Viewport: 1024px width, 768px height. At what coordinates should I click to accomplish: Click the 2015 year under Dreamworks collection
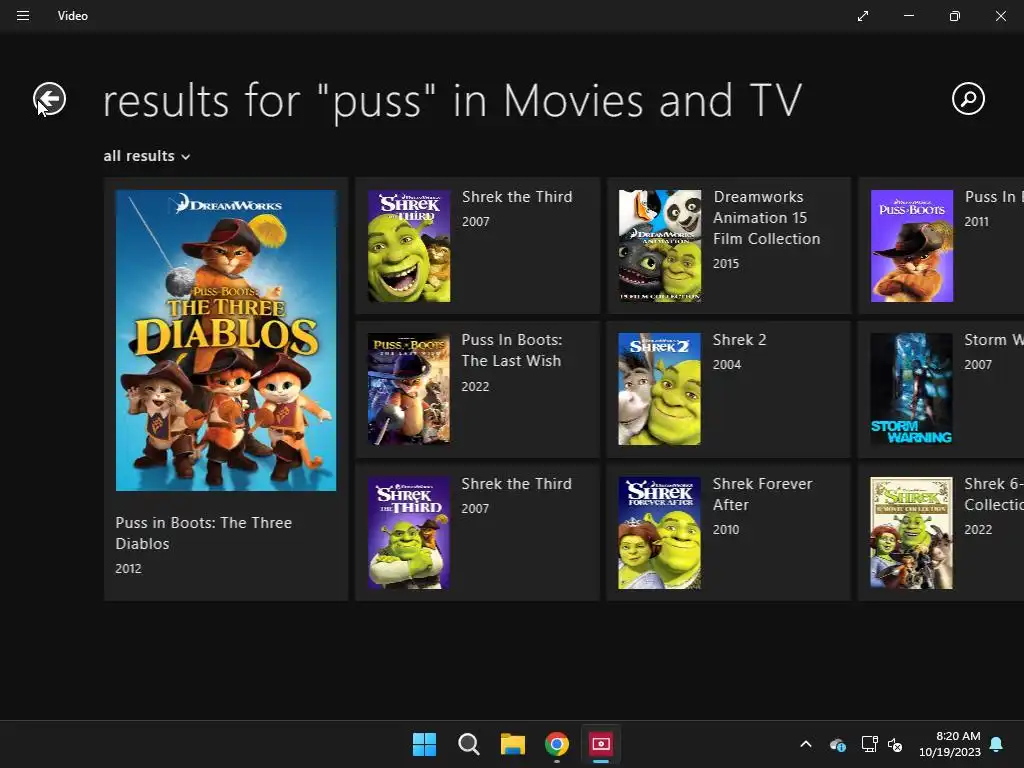click(726, 264)
